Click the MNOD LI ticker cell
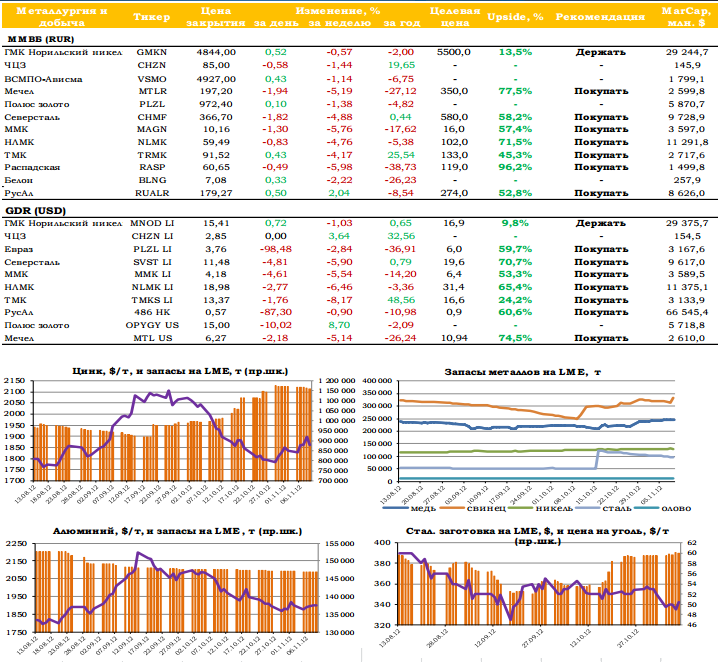Image resolution: width=718 pixels, height=670 pixels. (x=152, y=223)
